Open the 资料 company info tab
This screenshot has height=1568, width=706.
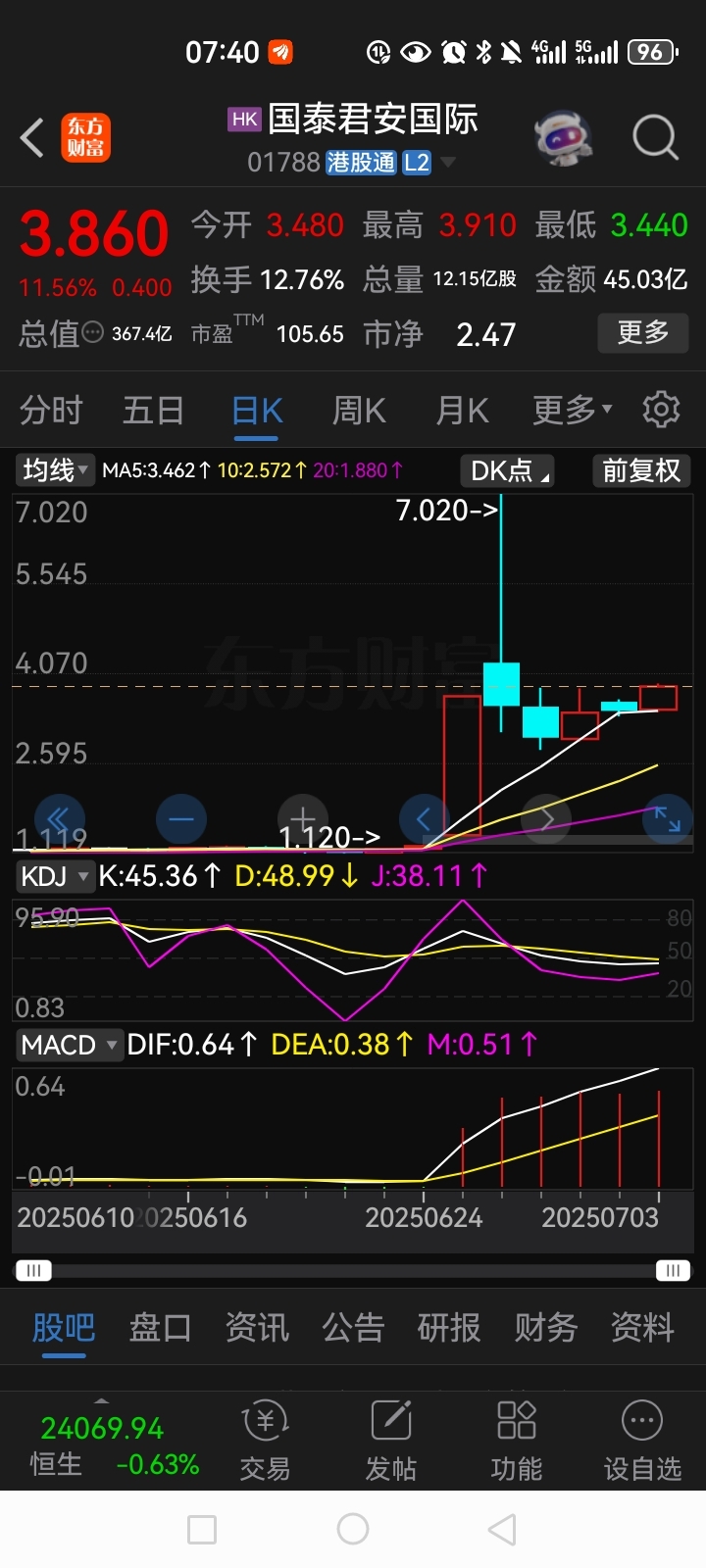pyautogui.click(x=642, y=1328)
